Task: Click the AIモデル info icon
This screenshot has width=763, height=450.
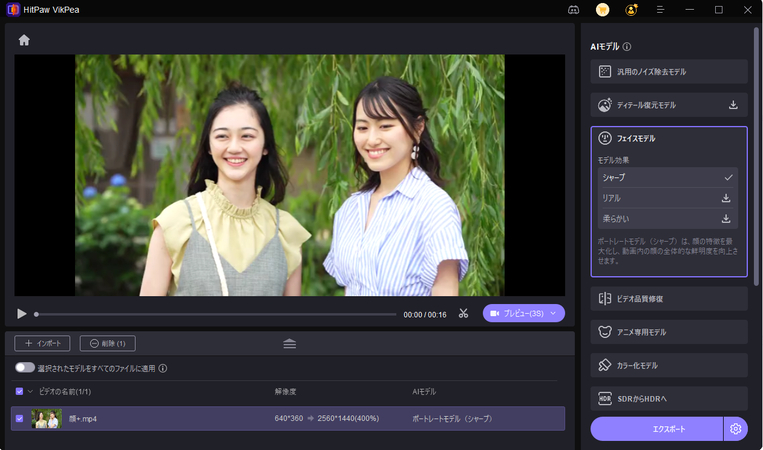Action: pyautogui.click(x=627, y=47)
